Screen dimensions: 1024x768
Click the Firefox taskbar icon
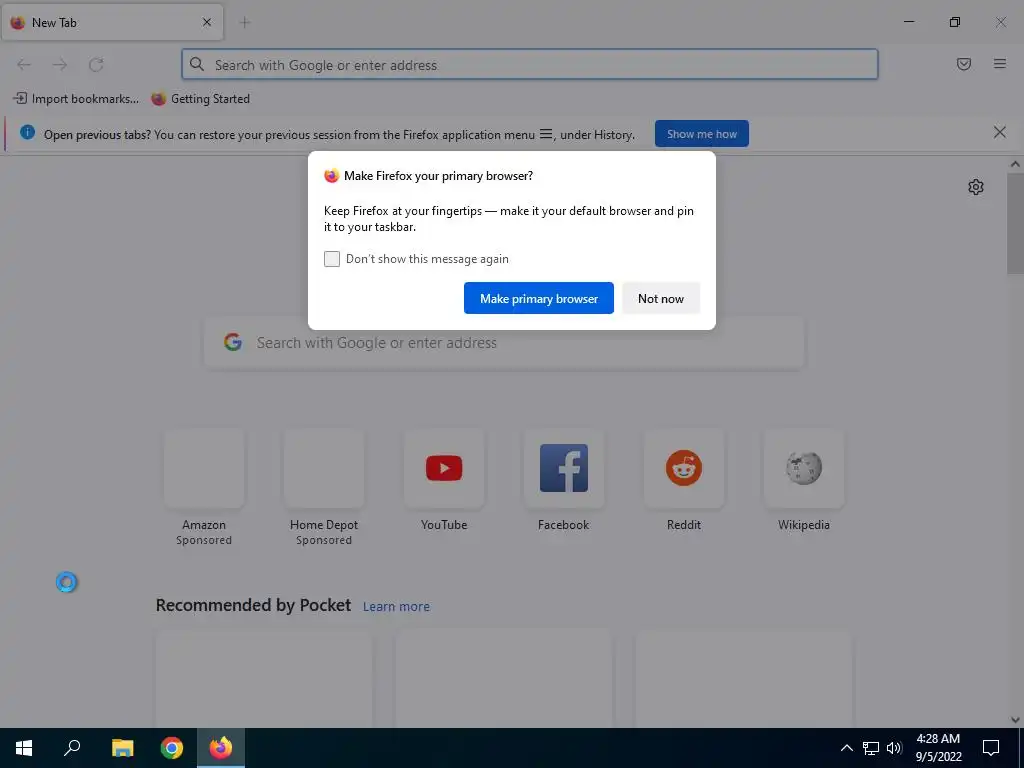click(221, 748)
